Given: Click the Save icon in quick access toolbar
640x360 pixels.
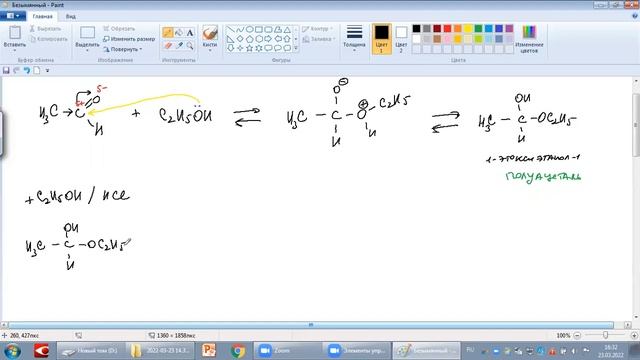Looking at the screenshot, I should click(x=6, y=70).
